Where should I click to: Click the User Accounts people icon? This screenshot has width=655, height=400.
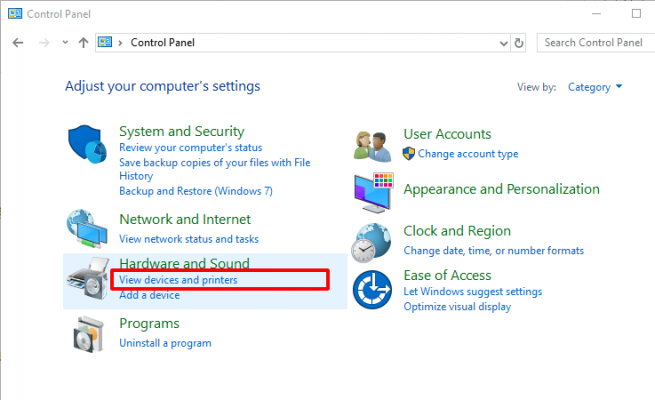pyautogui.click(x=373, y=144)
